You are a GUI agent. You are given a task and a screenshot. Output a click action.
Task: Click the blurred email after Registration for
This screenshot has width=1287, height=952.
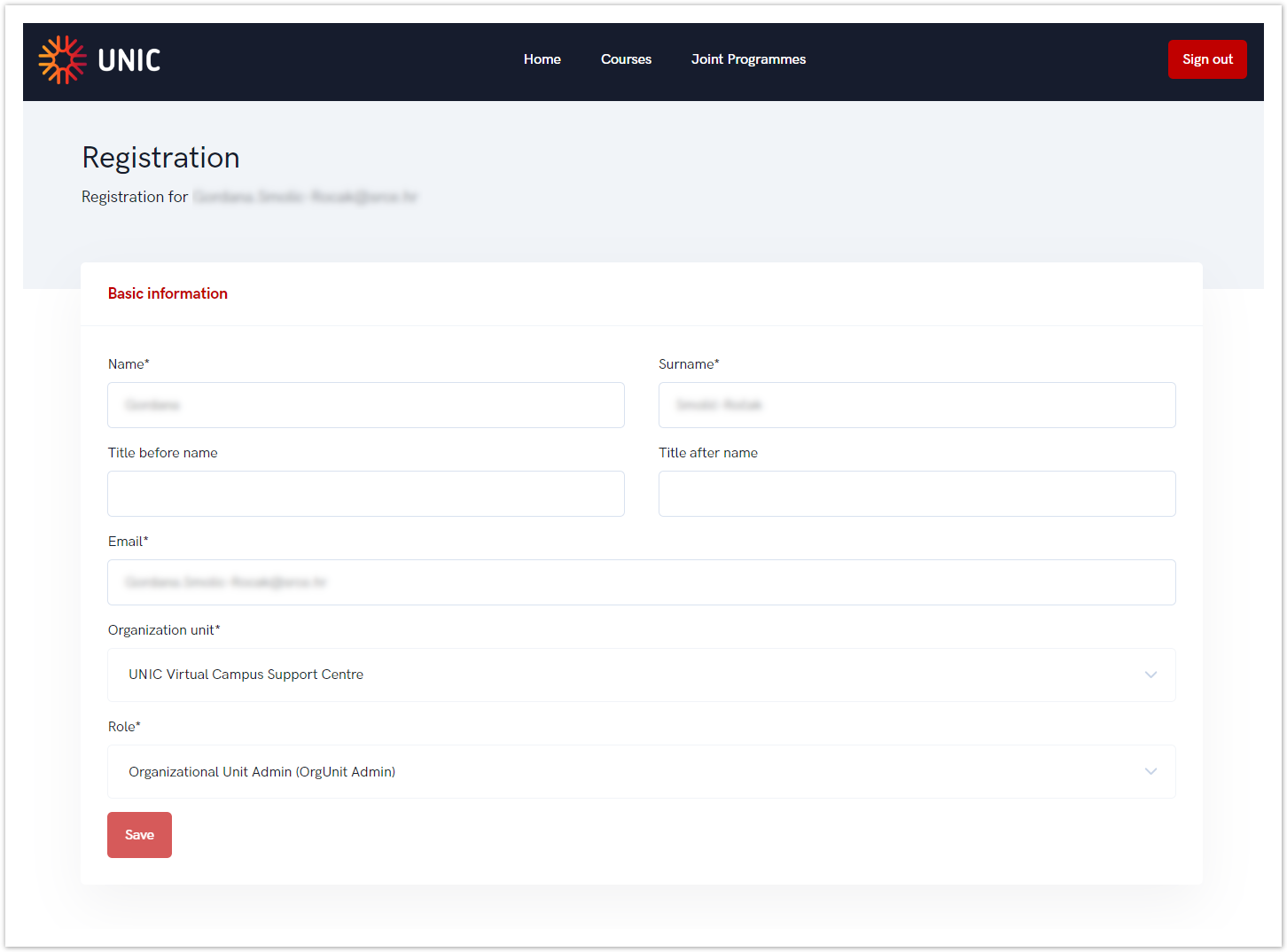click(x=305, y=197)
